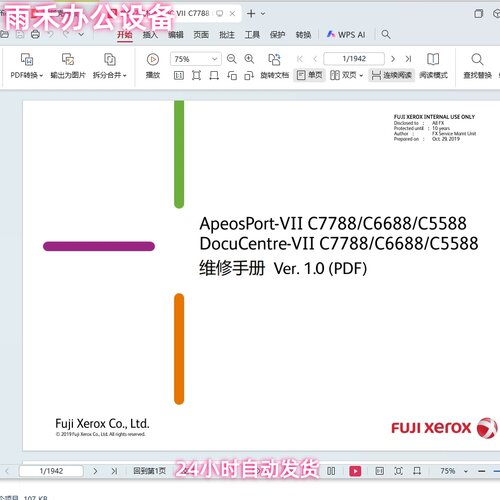The height and width of the screenshot is (500, 500).
Task: Click the 旋转文档 rotate document icon
Action: (x=274, y=59)
